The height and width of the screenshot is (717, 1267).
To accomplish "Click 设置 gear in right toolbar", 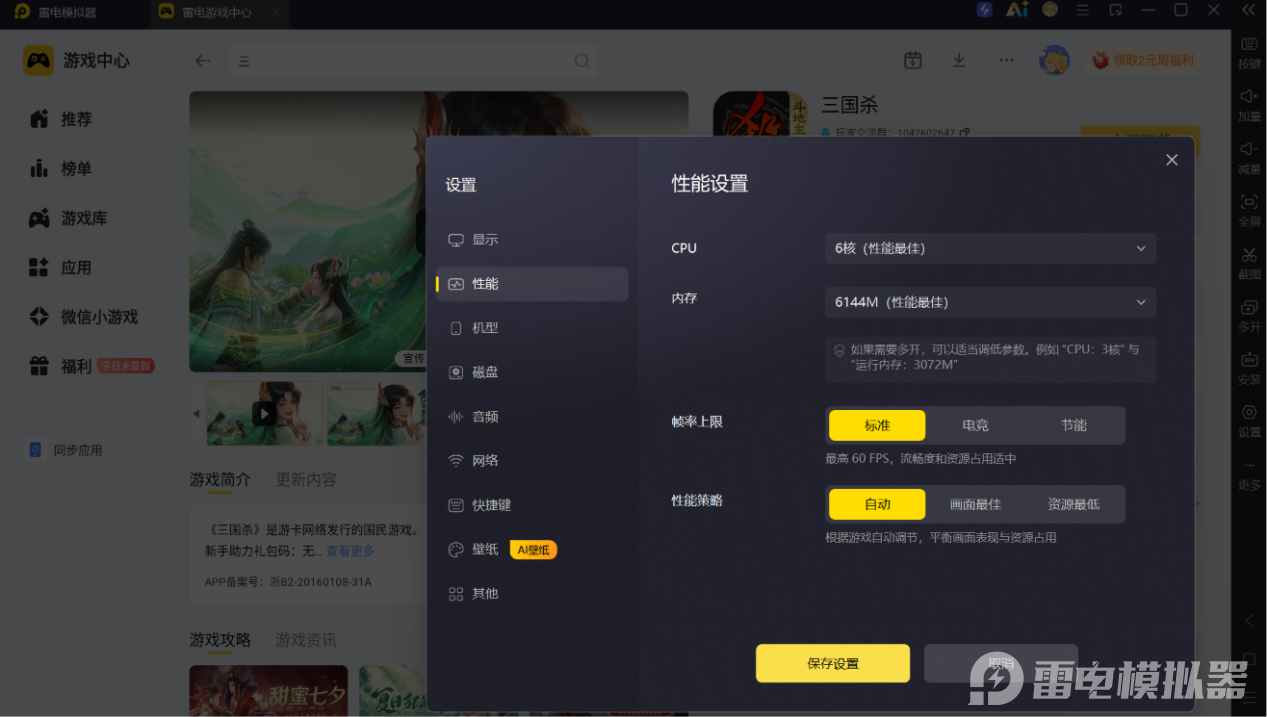I will 1249,421.
